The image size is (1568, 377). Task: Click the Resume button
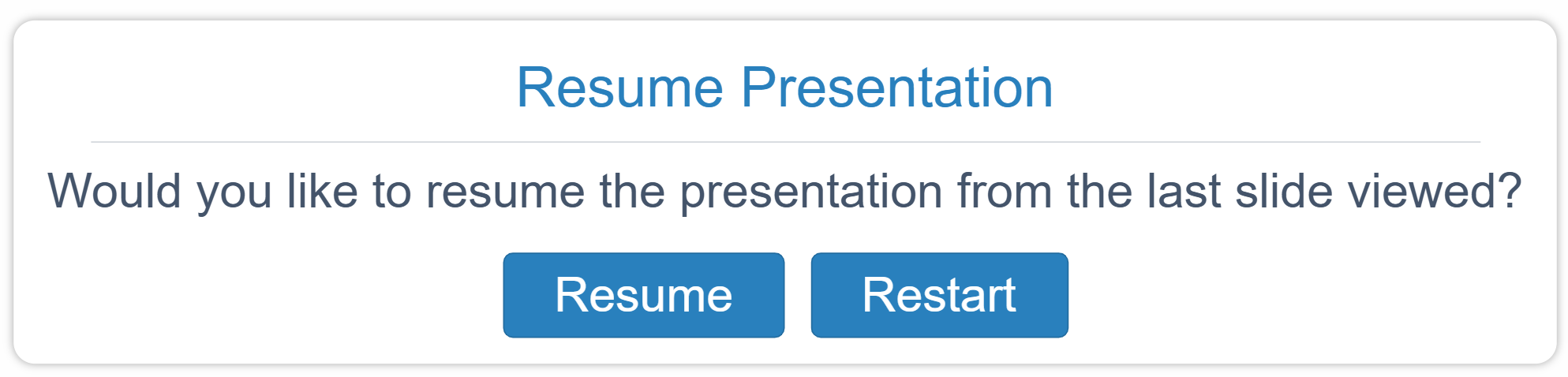(x=643, y=295)
